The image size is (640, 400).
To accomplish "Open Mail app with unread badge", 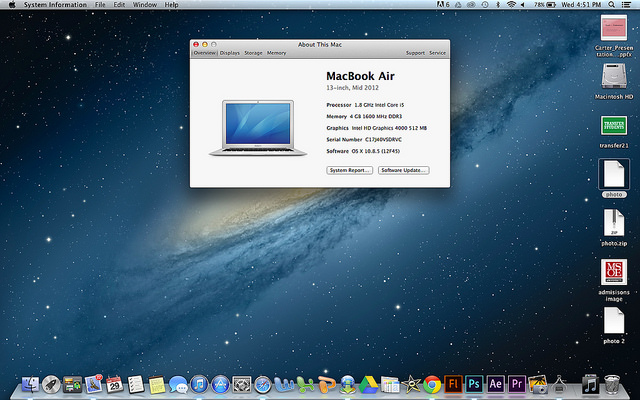I will click(93, 384).
